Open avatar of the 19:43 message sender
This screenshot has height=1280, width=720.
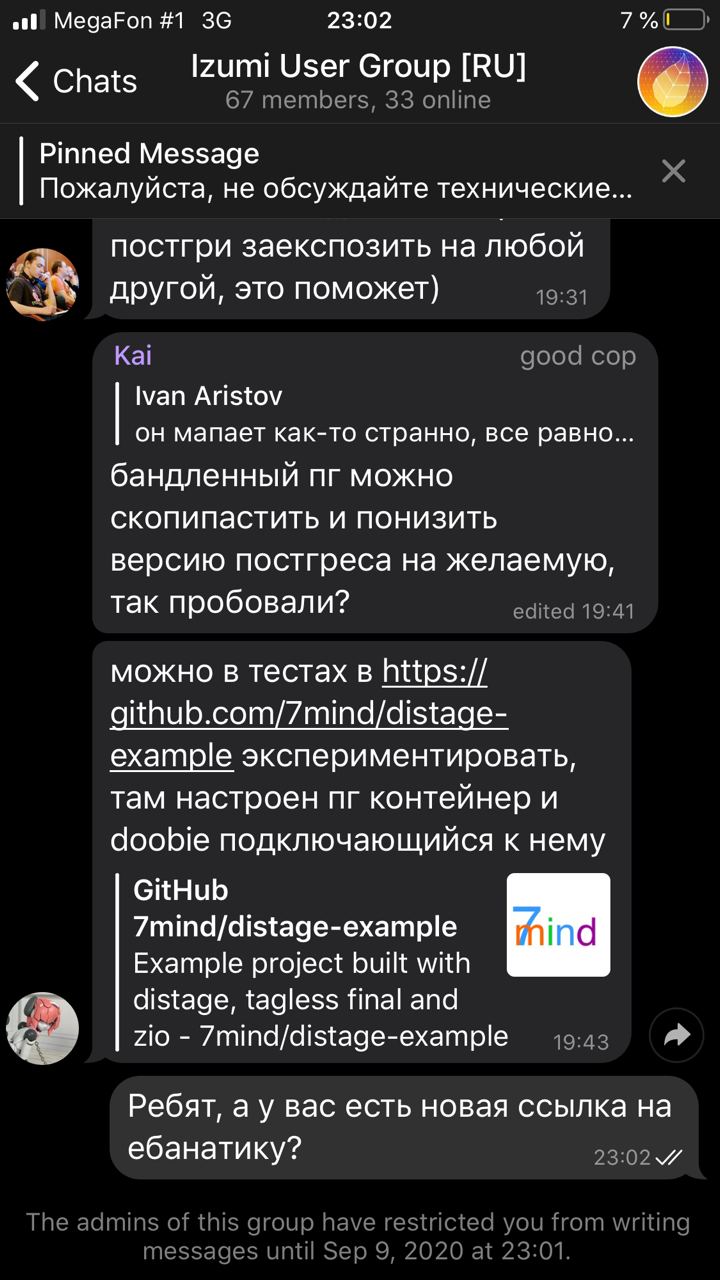(42, 1028)
